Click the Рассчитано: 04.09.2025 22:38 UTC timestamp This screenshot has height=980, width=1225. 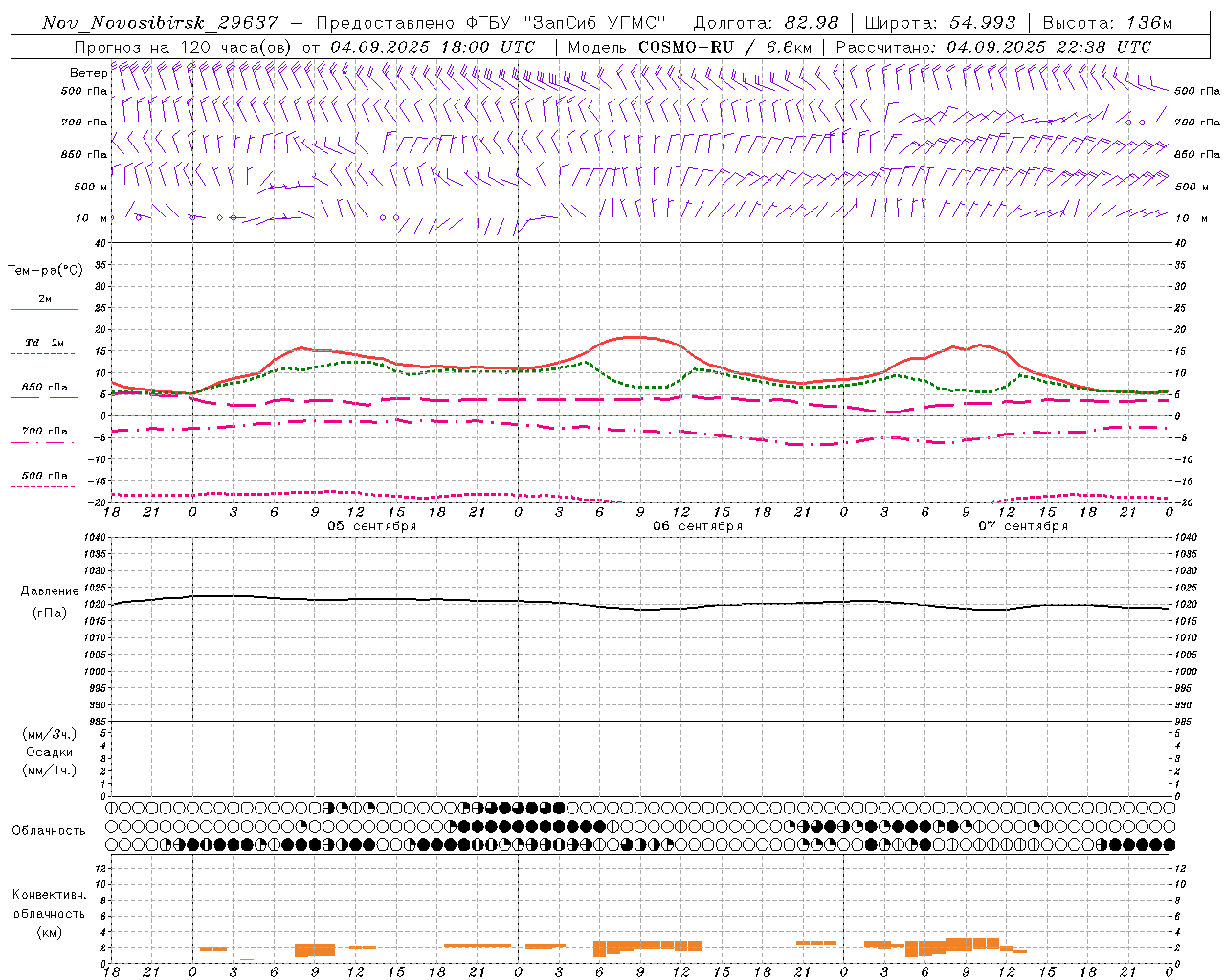[x=993, y=47]
